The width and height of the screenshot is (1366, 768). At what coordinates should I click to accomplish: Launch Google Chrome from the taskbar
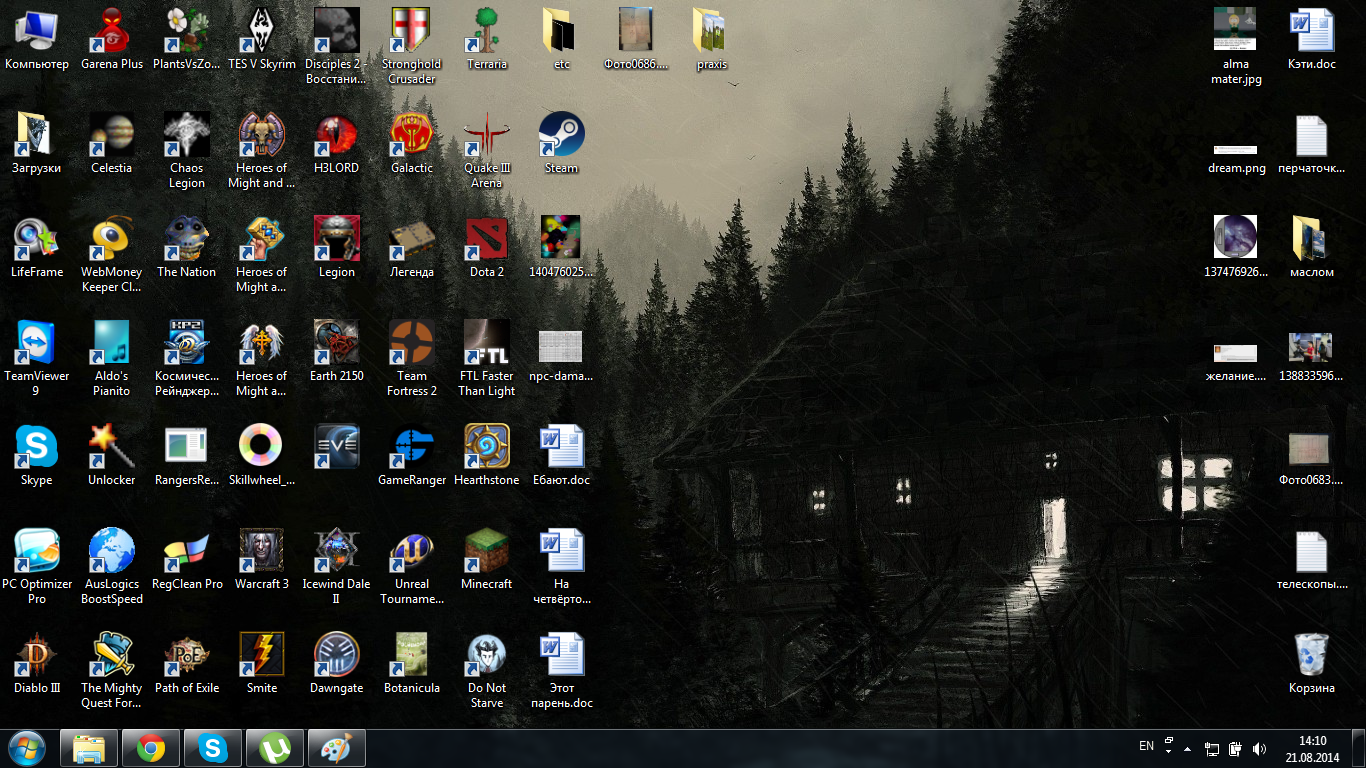click(x=151, y=748)
